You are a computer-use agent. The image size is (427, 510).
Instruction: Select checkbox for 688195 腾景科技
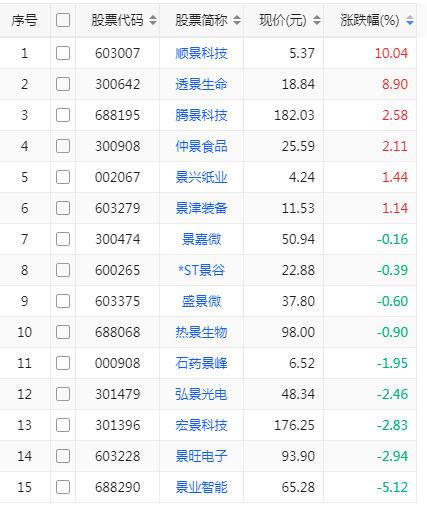63,115
